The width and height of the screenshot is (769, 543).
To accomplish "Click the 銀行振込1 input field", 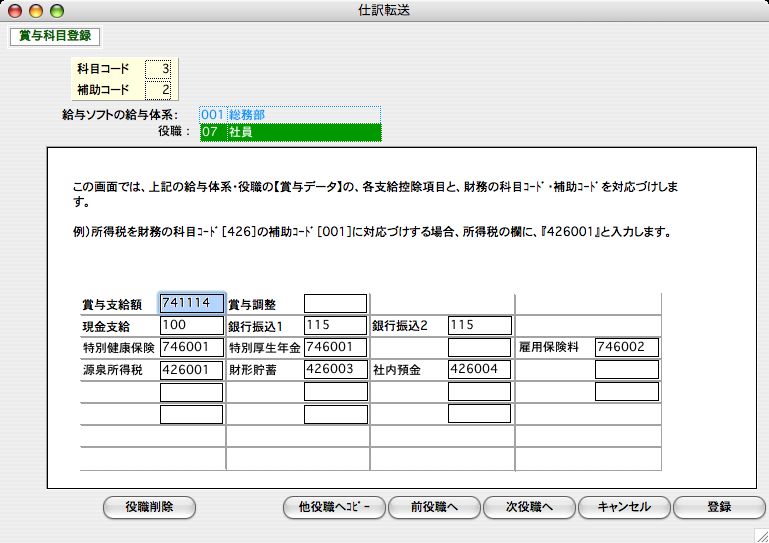I will (335, 325).
